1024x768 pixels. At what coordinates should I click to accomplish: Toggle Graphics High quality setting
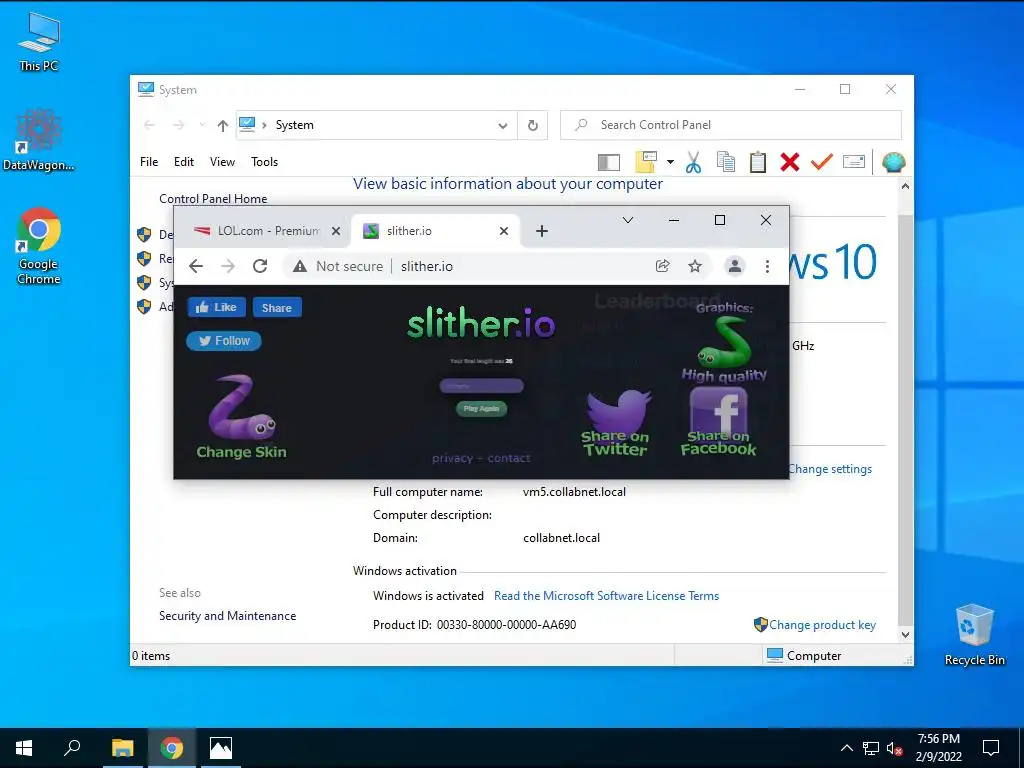click(x=724, y=342)
